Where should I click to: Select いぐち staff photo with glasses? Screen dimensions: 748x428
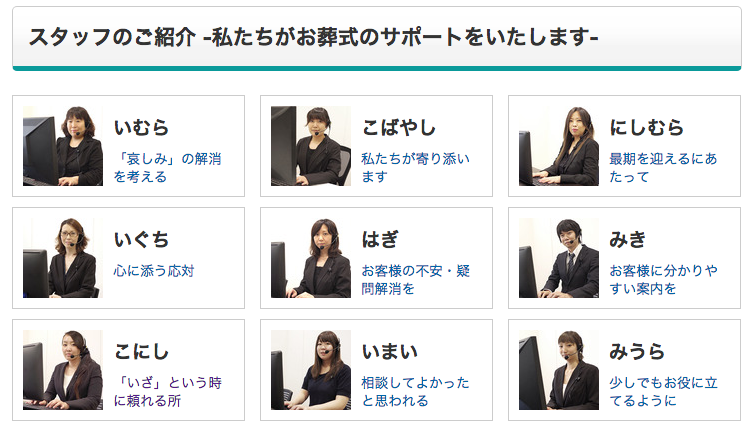62,258
